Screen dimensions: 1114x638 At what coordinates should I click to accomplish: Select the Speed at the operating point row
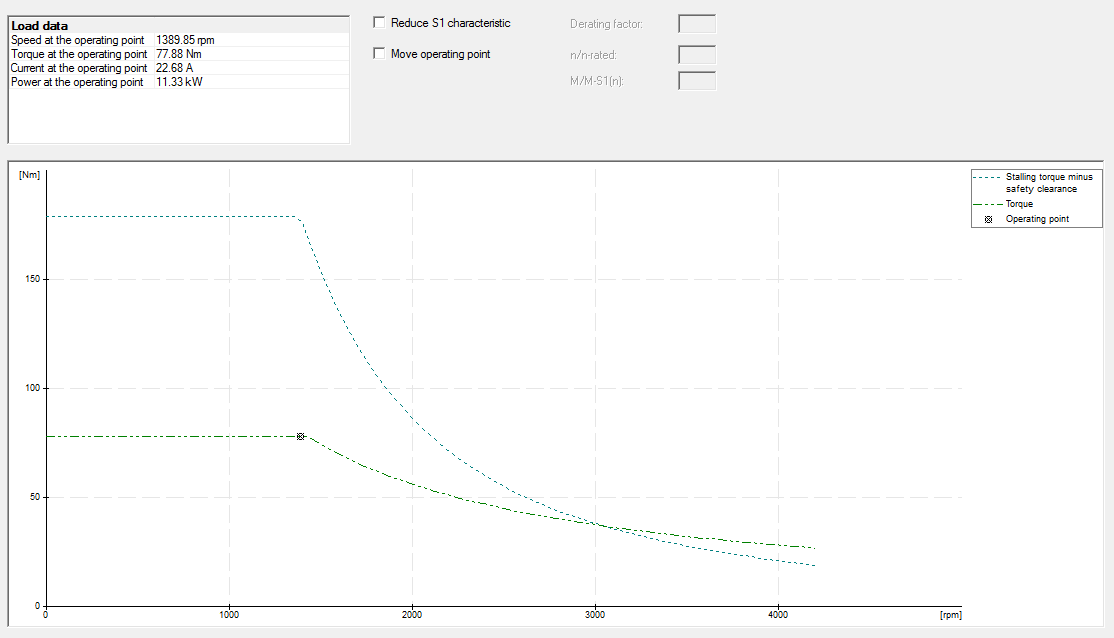pyautogui.click(x=78, y=40)
